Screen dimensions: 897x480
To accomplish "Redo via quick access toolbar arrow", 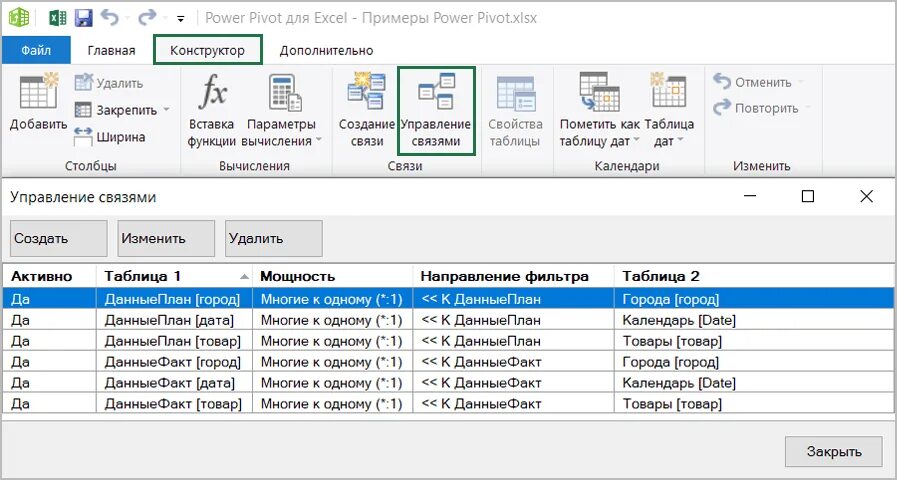I will tap(147, 18).
